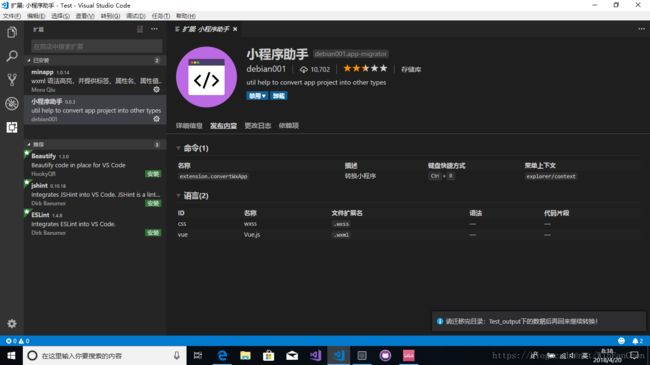Collapse the 命令(1) section
The width and height of the screenshot is (650, 365).
pyautogui.click(x=192, y=148)
